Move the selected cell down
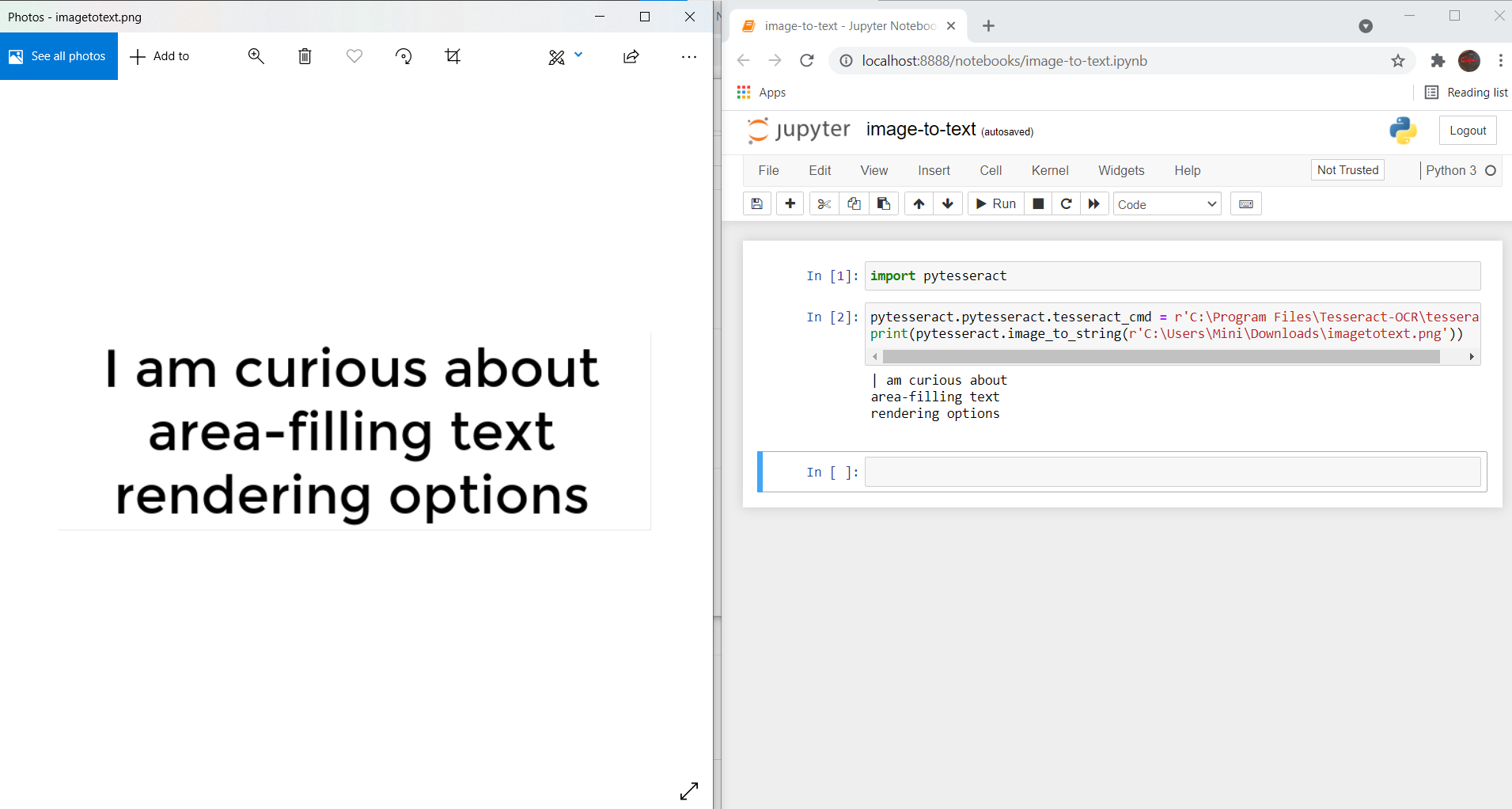1512x809 pixels. [x=948, y=204]
